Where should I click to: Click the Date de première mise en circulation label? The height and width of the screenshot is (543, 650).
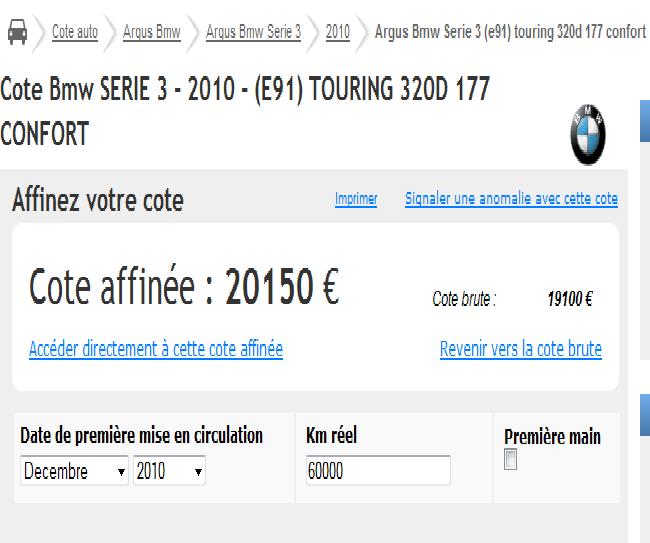point(141,436)
